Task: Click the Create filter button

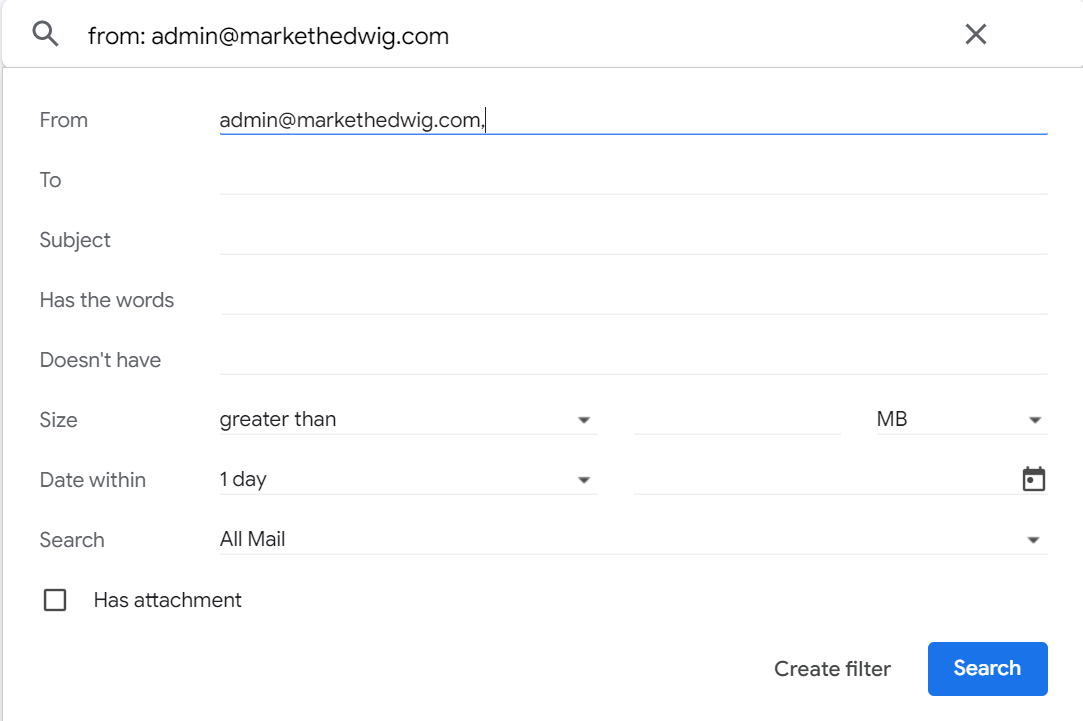Action: pyautogui.click(x=832, y=669)
